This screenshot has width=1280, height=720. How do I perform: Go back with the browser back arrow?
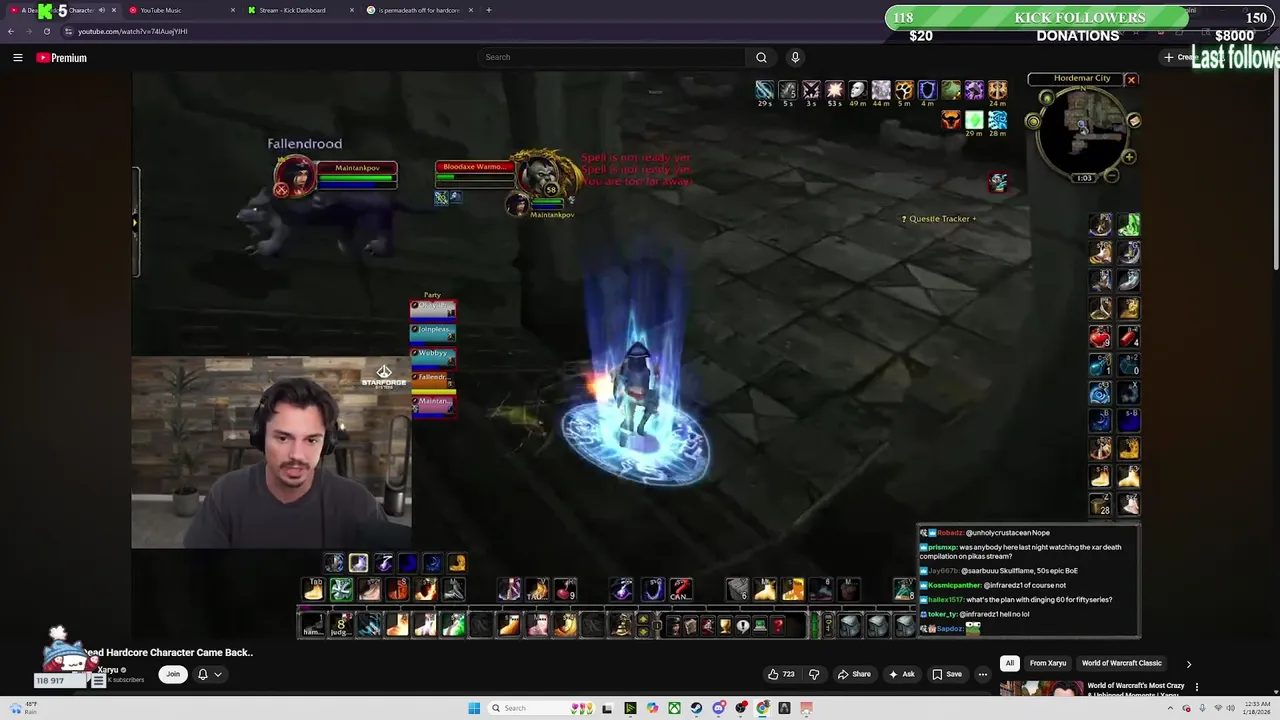click(11, 31)
